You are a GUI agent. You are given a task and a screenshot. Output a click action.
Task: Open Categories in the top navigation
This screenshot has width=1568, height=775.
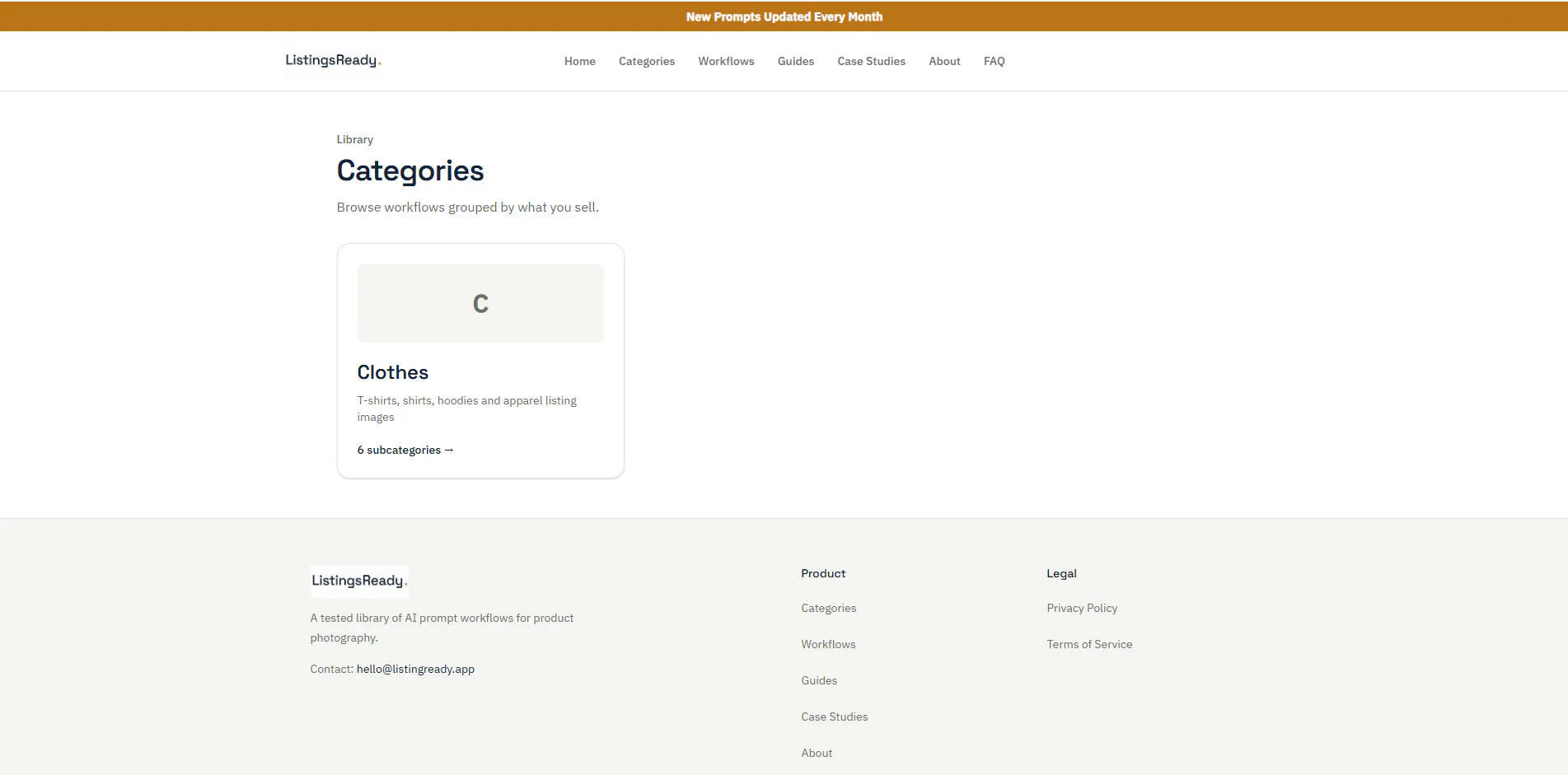pyautogui.click(x=646, y=61)
